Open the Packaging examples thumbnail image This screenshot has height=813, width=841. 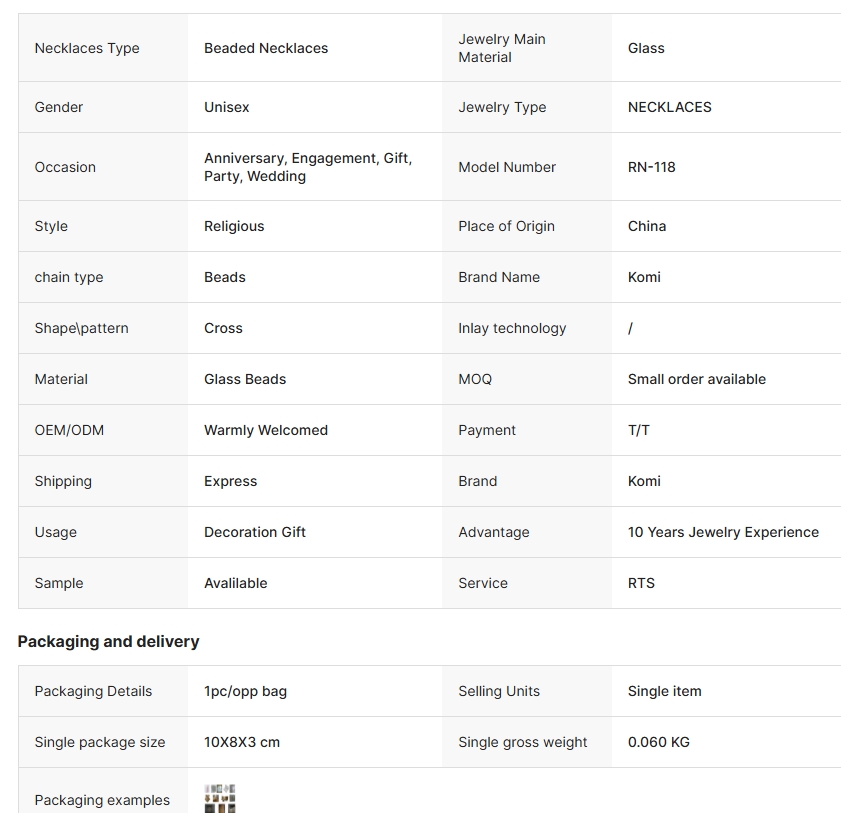tap(220, 799)
